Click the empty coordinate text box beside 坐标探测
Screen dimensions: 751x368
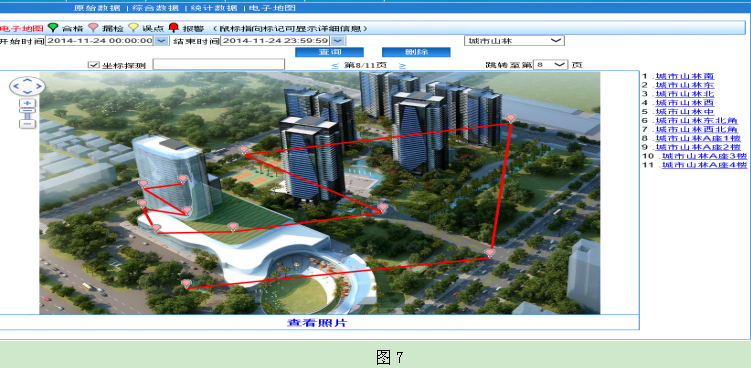coord(219,64)
